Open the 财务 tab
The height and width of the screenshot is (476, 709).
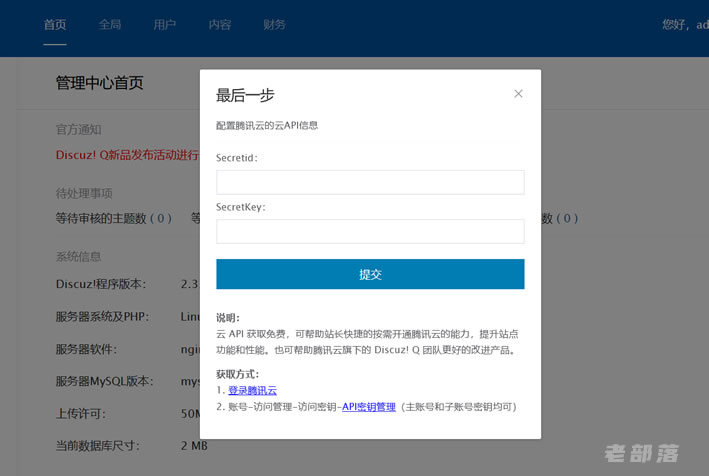(274, 24)
